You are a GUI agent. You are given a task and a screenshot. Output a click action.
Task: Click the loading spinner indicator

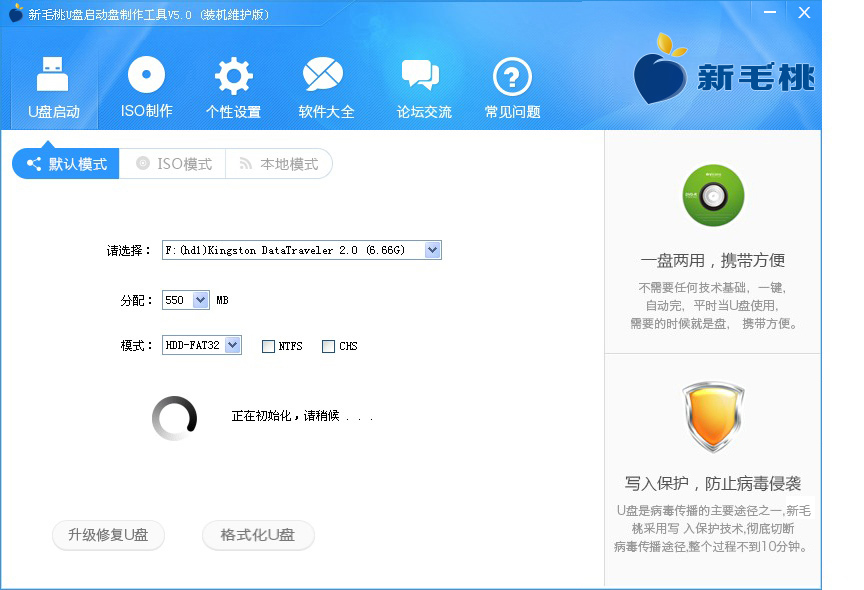pyautogui.click(x=174, y=418)
